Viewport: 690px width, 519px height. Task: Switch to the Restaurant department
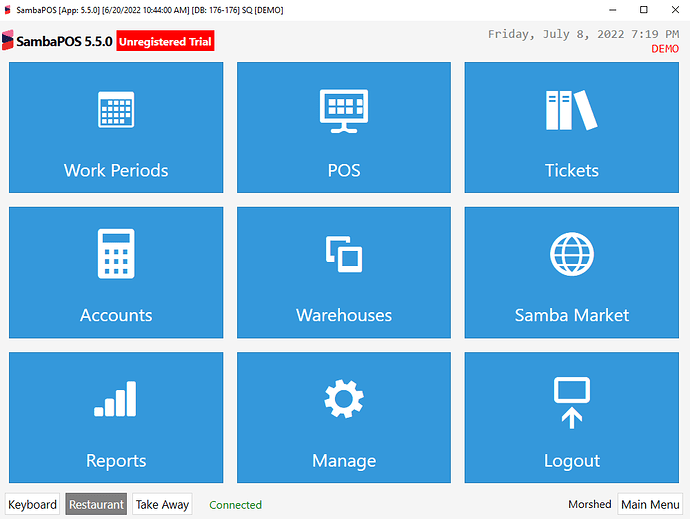96,504
